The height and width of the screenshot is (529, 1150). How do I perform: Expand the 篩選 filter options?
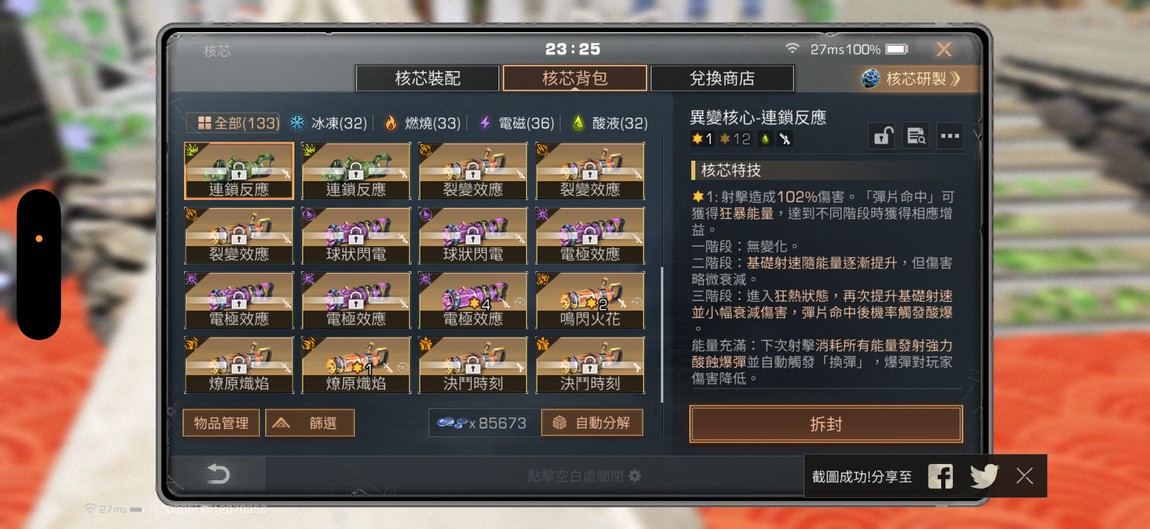[310, 423]
